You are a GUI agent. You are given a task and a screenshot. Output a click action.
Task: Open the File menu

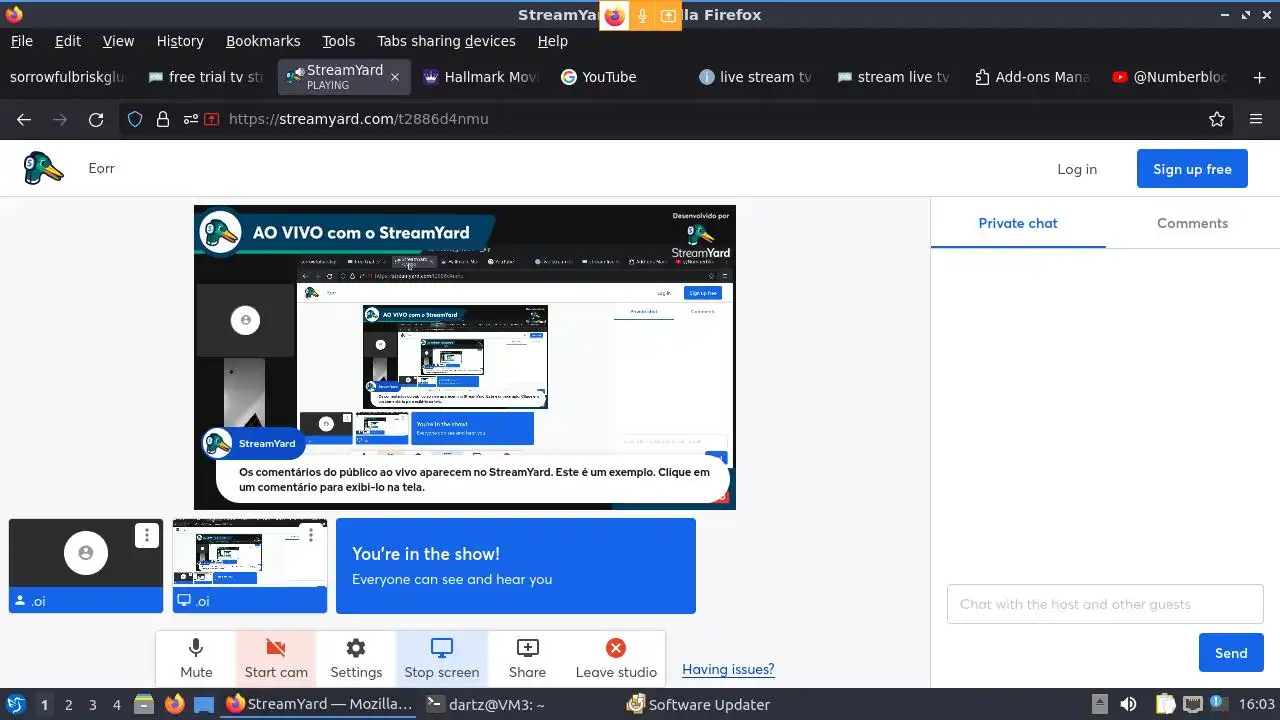(21, 41)
